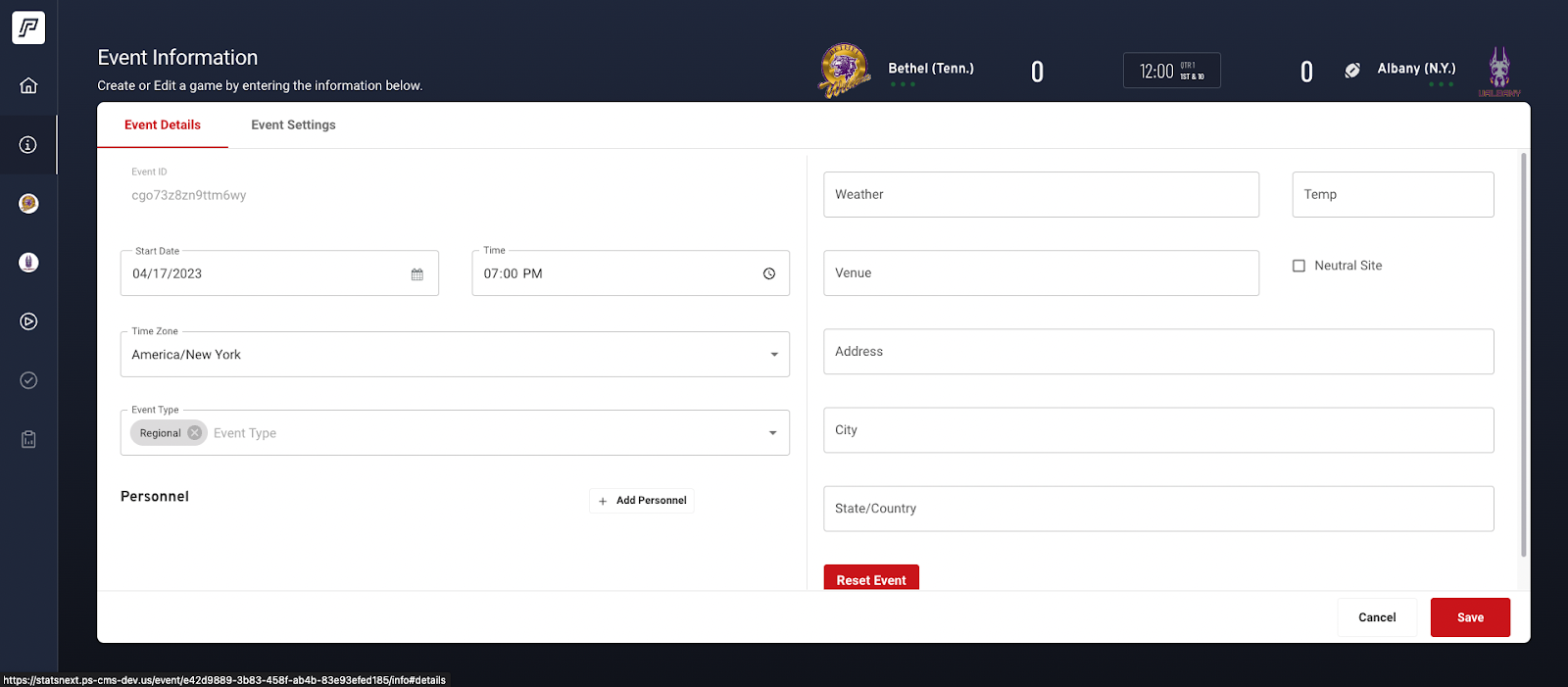Screen dimensions: 1568x687
Task: Click the Venue input field
Action: [x=1041, y=273]
